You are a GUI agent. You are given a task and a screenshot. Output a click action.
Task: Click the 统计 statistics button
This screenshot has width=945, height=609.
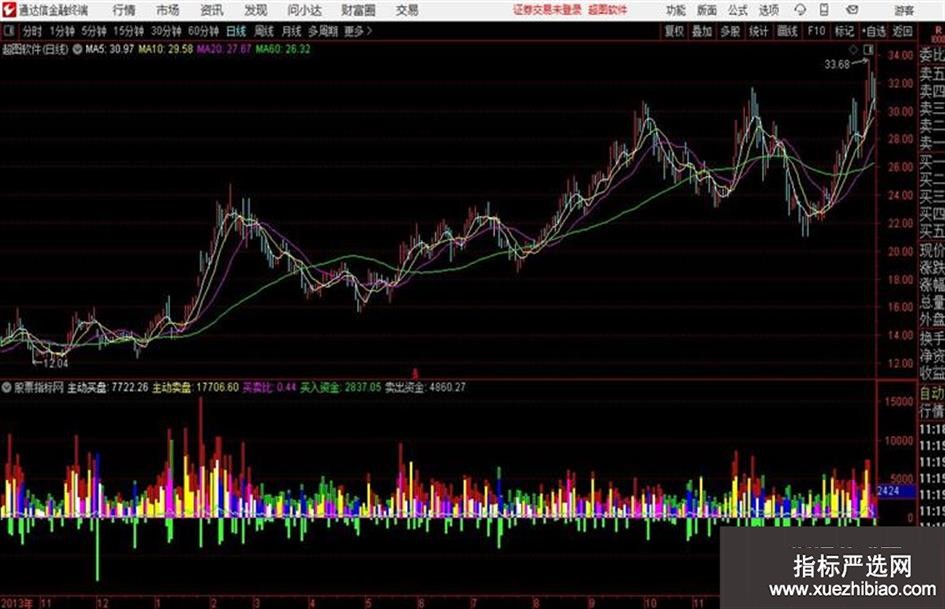759,31
